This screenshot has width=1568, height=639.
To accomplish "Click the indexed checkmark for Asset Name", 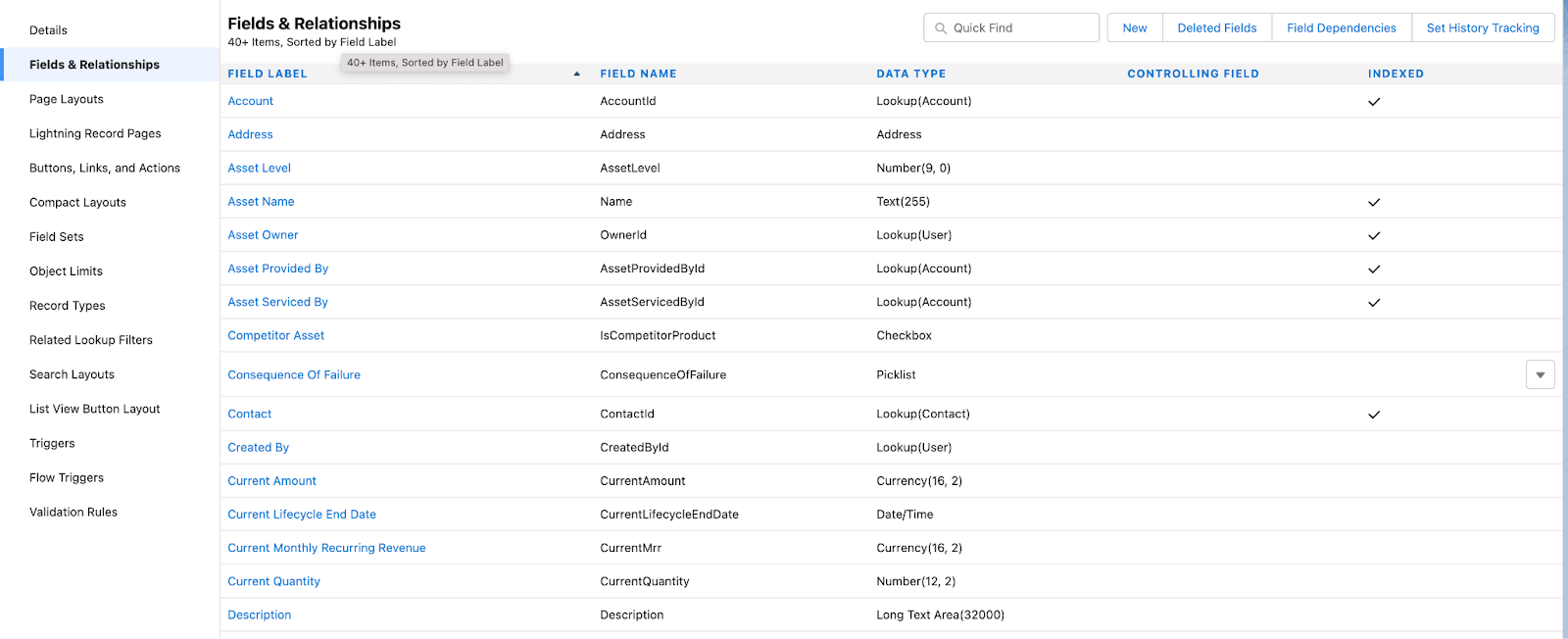I will 1374,202.
